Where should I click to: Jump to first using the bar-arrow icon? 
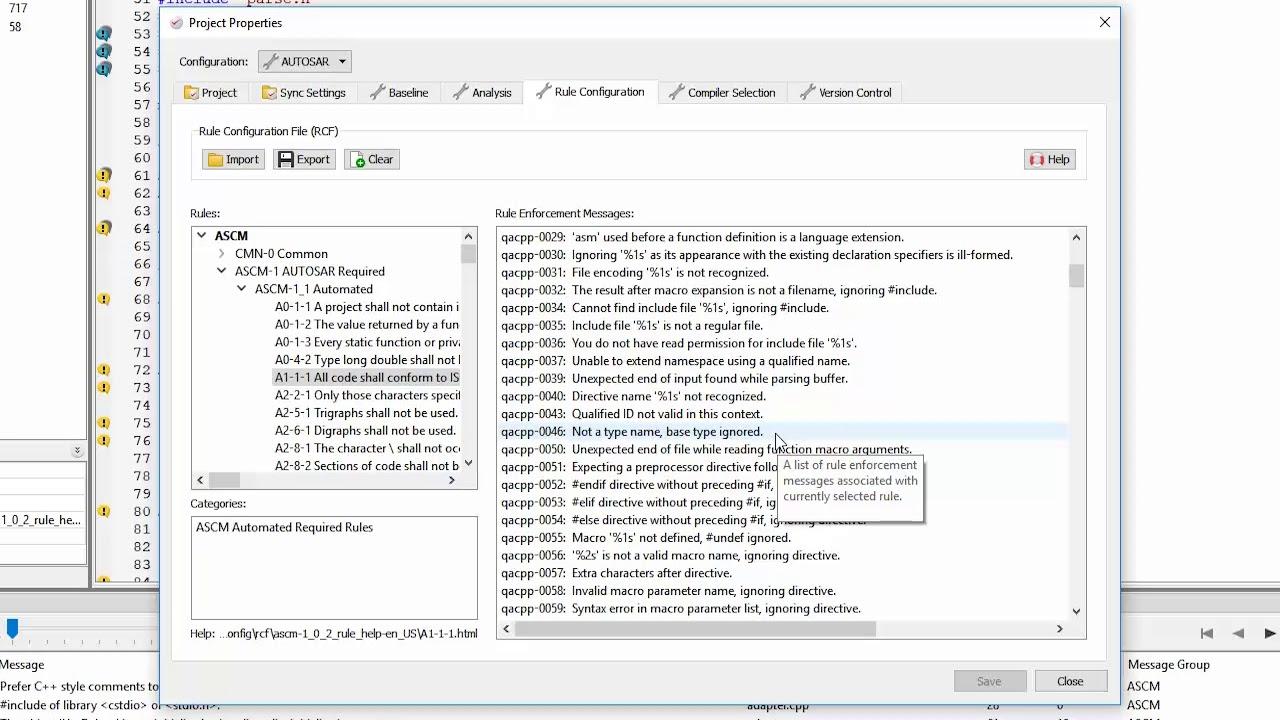pyautogui.click(x=1207, y=633)
